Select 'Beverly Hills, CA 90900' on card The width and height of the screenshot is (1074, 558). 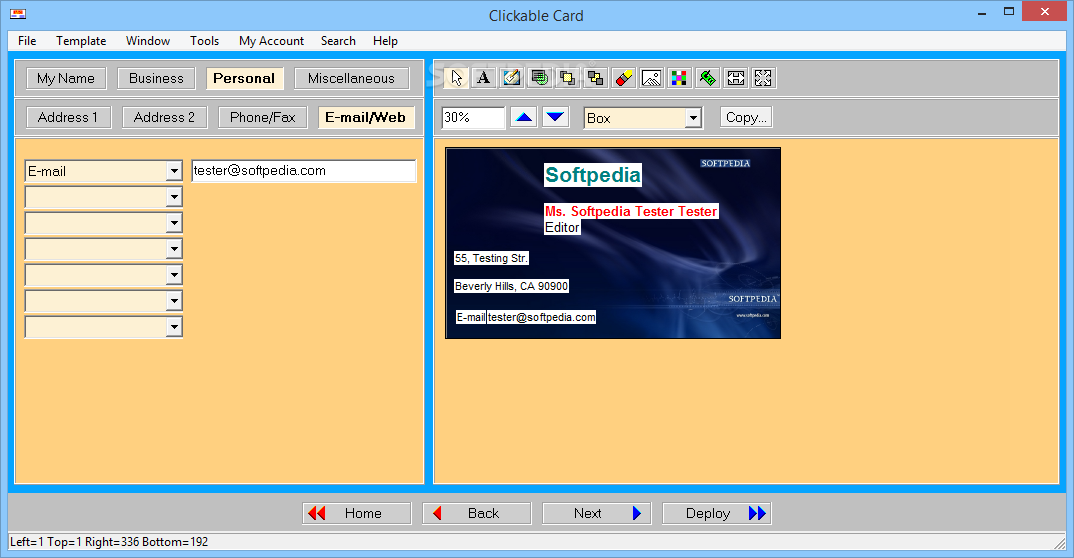point(511,286)
